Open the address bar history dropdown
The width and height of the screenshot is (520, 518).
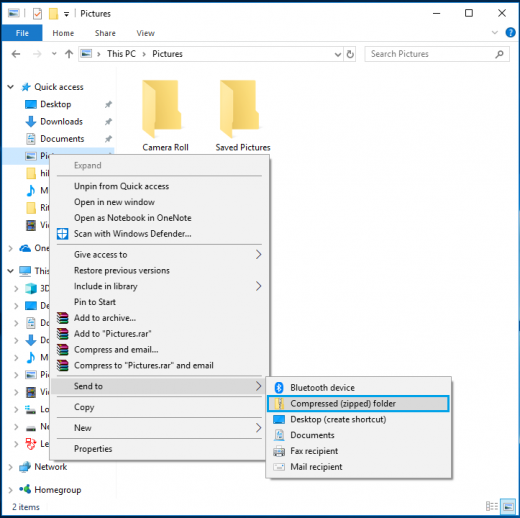pos(338,54)
